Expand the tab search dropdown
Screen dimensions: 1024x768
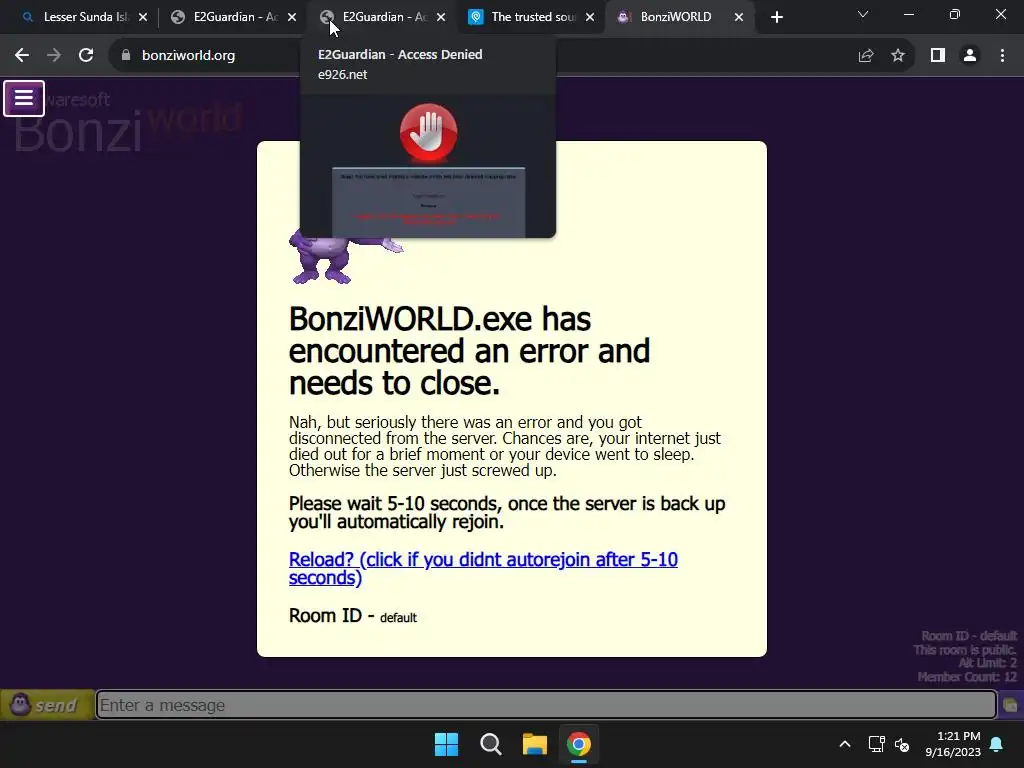863,14
